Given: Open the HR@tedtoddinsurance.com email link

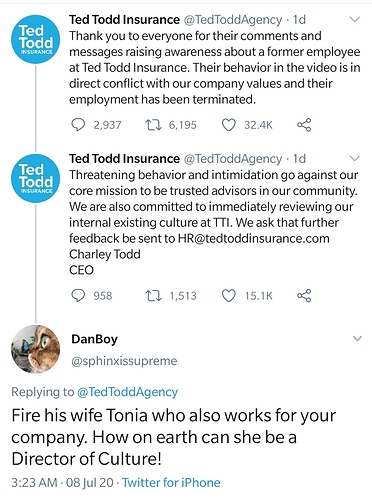Looking at the screenshot, I should tap(253, 239).
